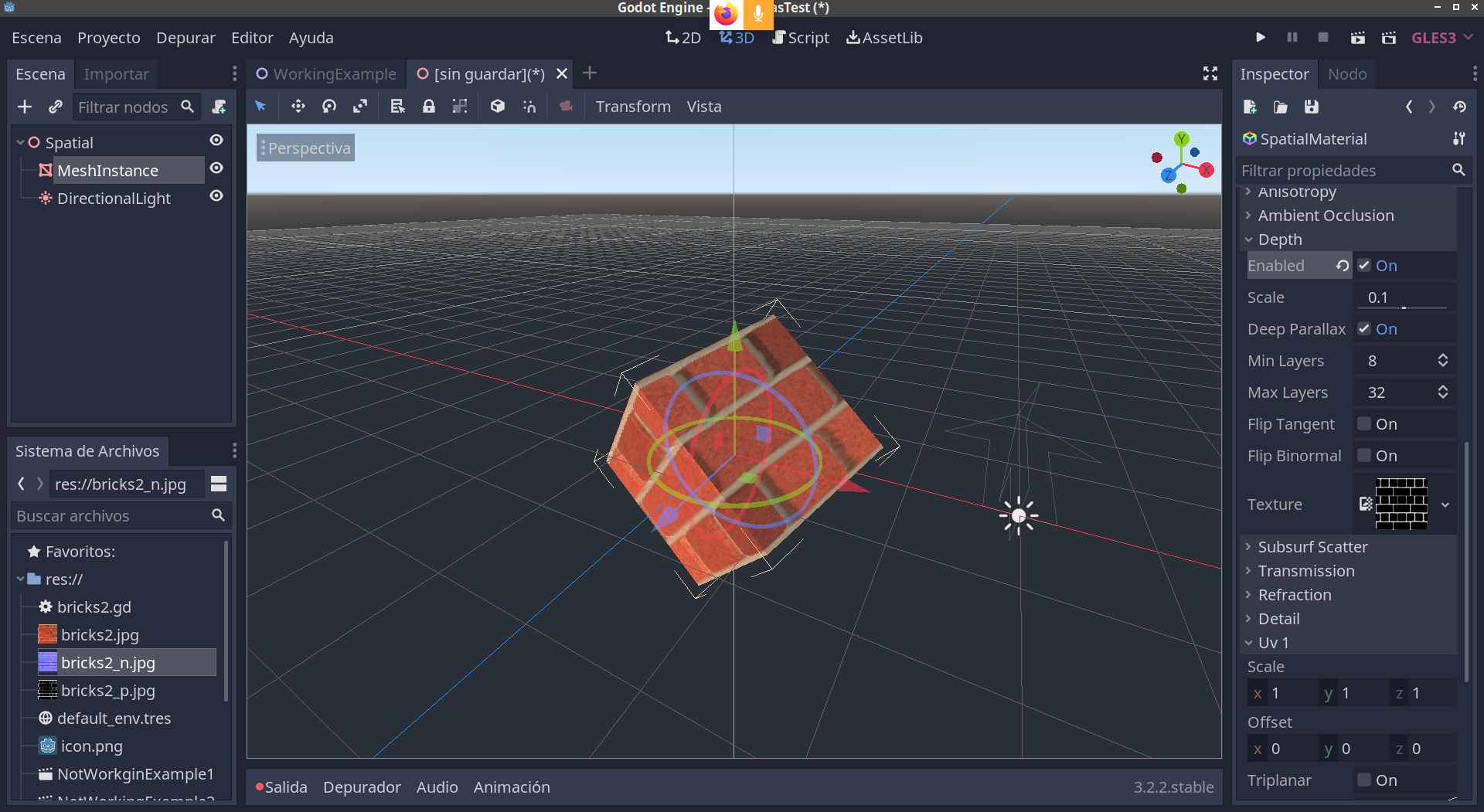Open the Depurar menu
This screenshot has height=812, width=1484.
(x=185, y=37)
